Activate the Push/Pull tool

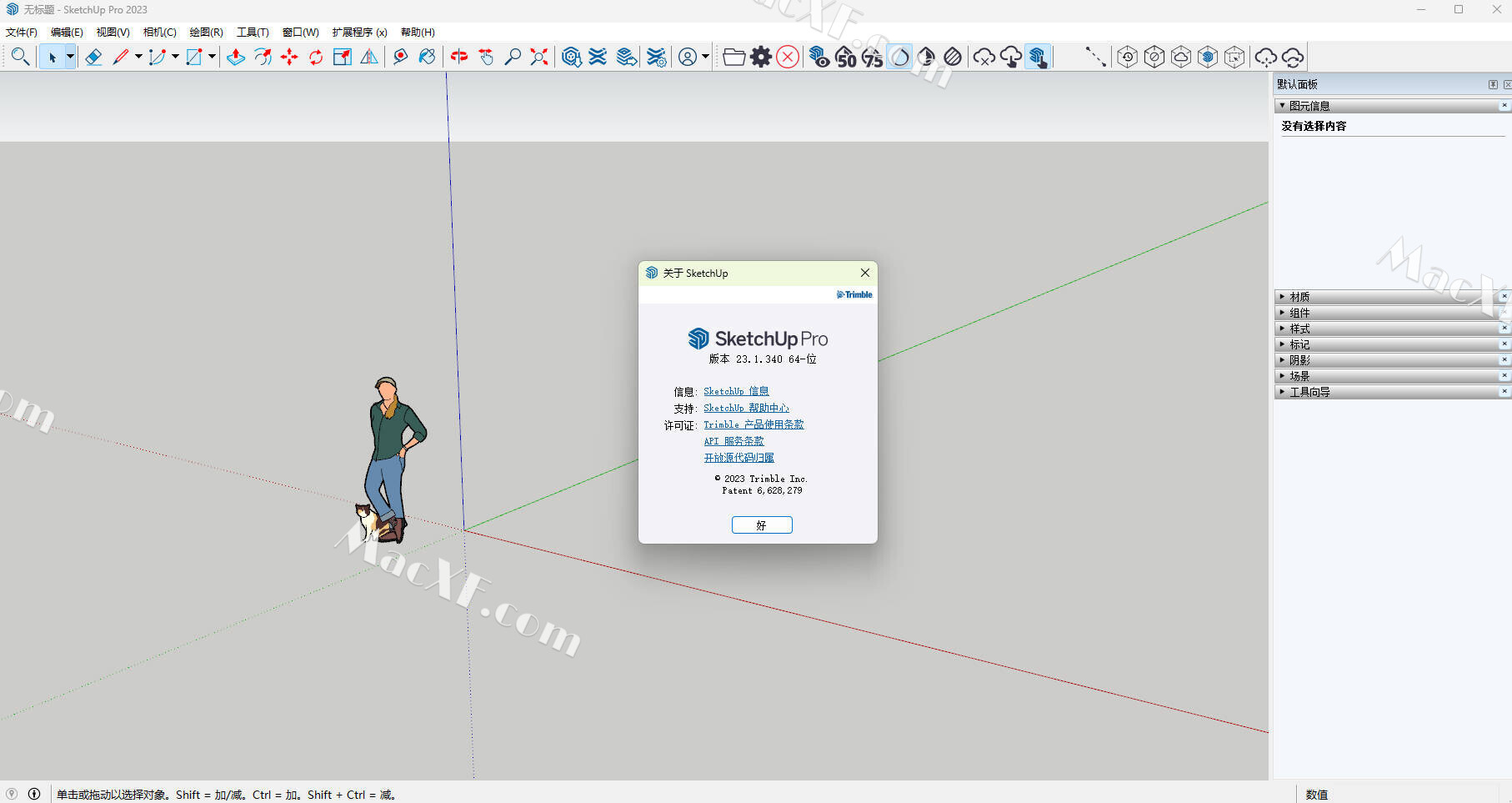point(236,57)
